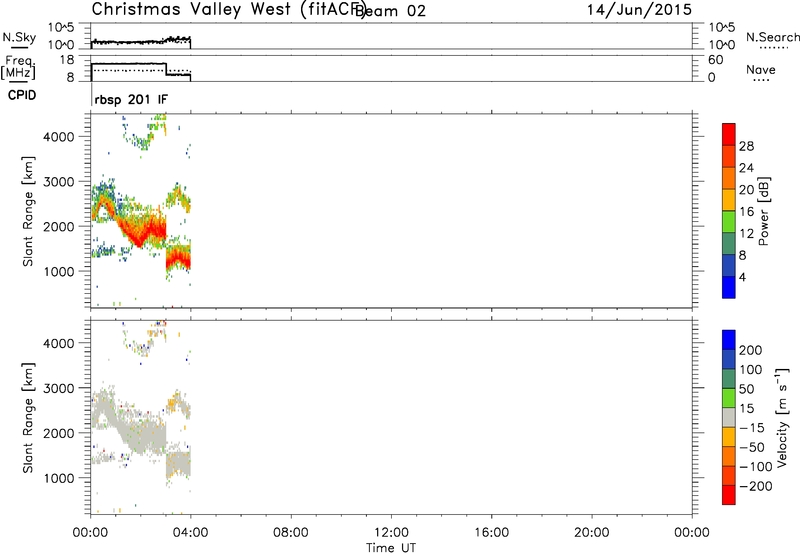Click the '08:00' time axis label
Image resolution: width=800 pixels, height=554 pixels.
coord(291,533)
